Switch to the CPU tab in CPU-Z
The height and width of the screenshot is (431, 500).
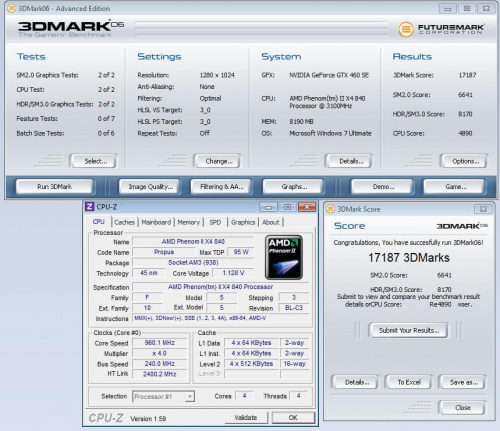click(x=99, y=222)
